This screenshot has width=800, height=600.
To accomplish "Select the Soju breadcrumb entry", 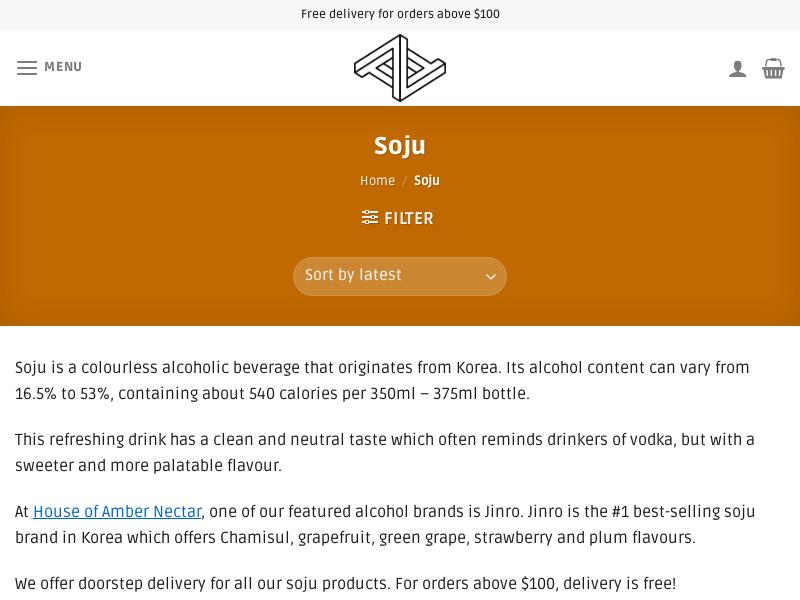I will [426, 181].
